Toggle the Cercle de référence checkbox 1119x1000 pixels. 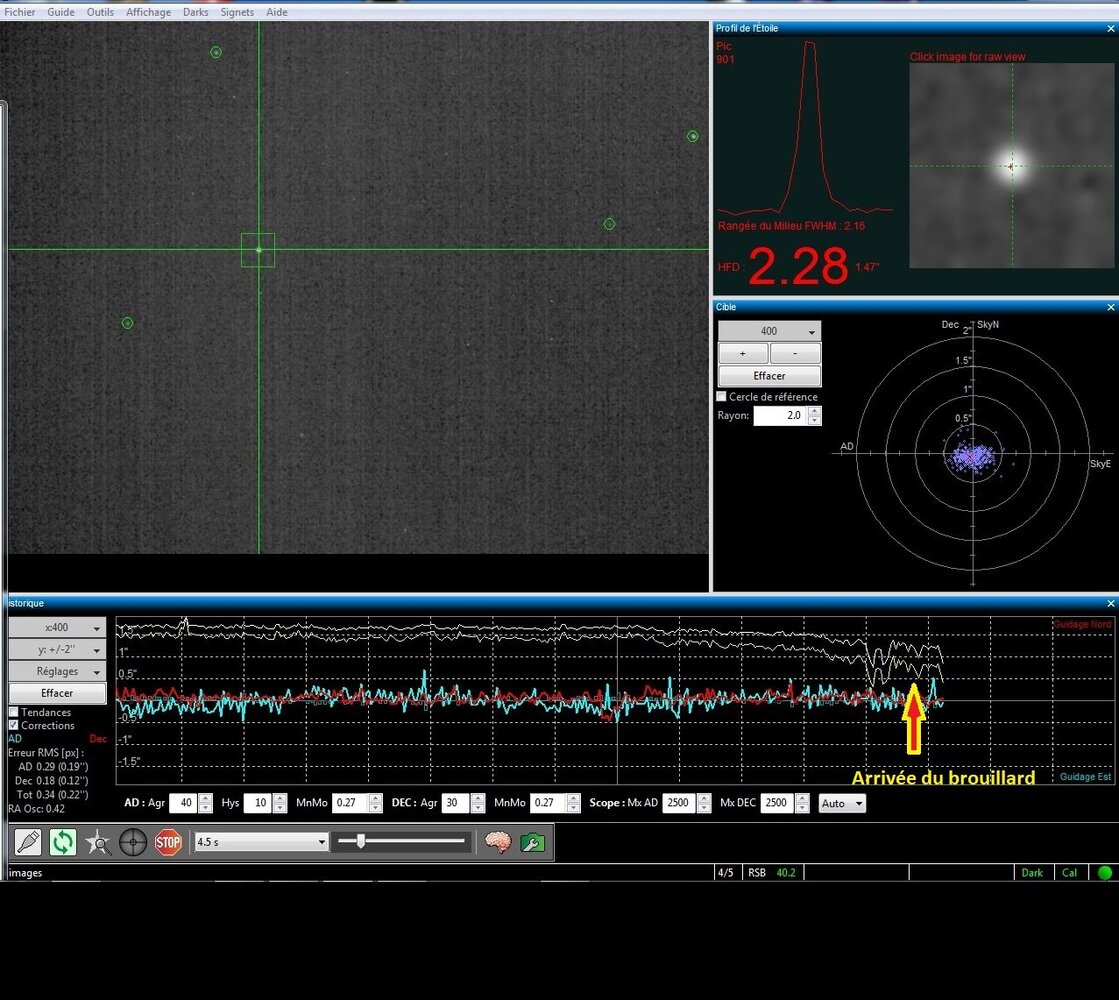click(722, 397)
